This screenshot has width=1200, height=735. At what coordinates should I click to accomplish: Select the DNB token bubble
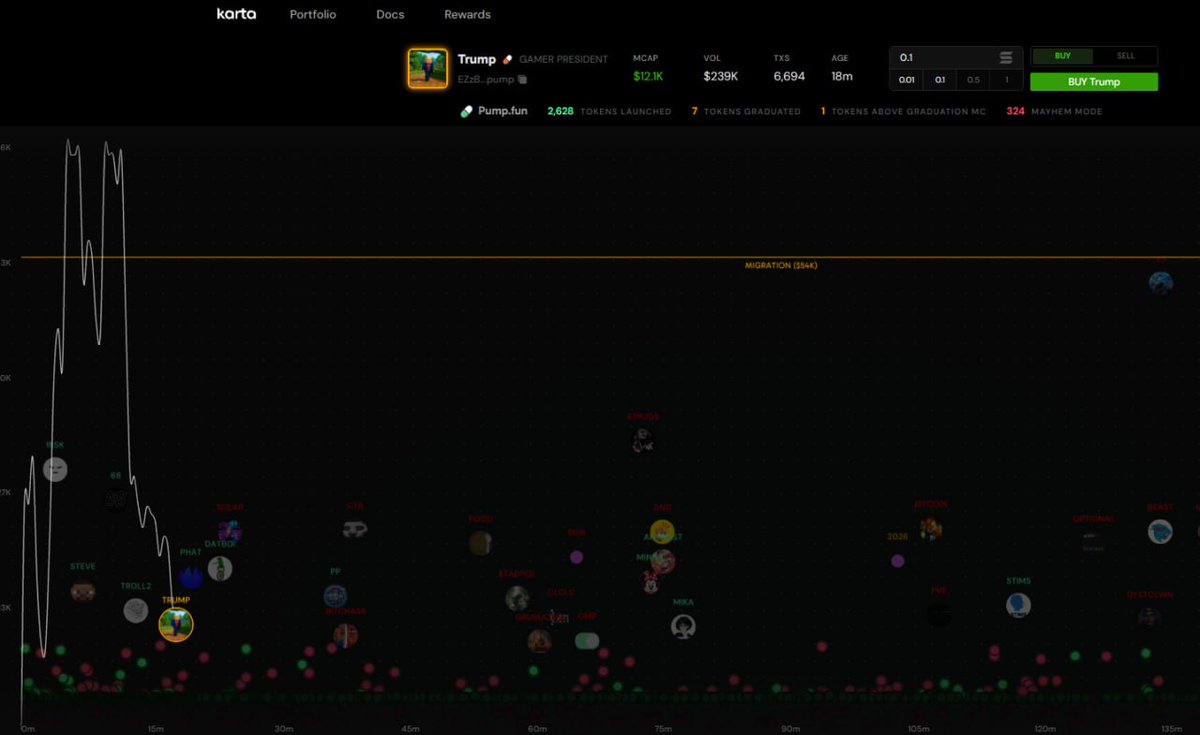[662, 532]
